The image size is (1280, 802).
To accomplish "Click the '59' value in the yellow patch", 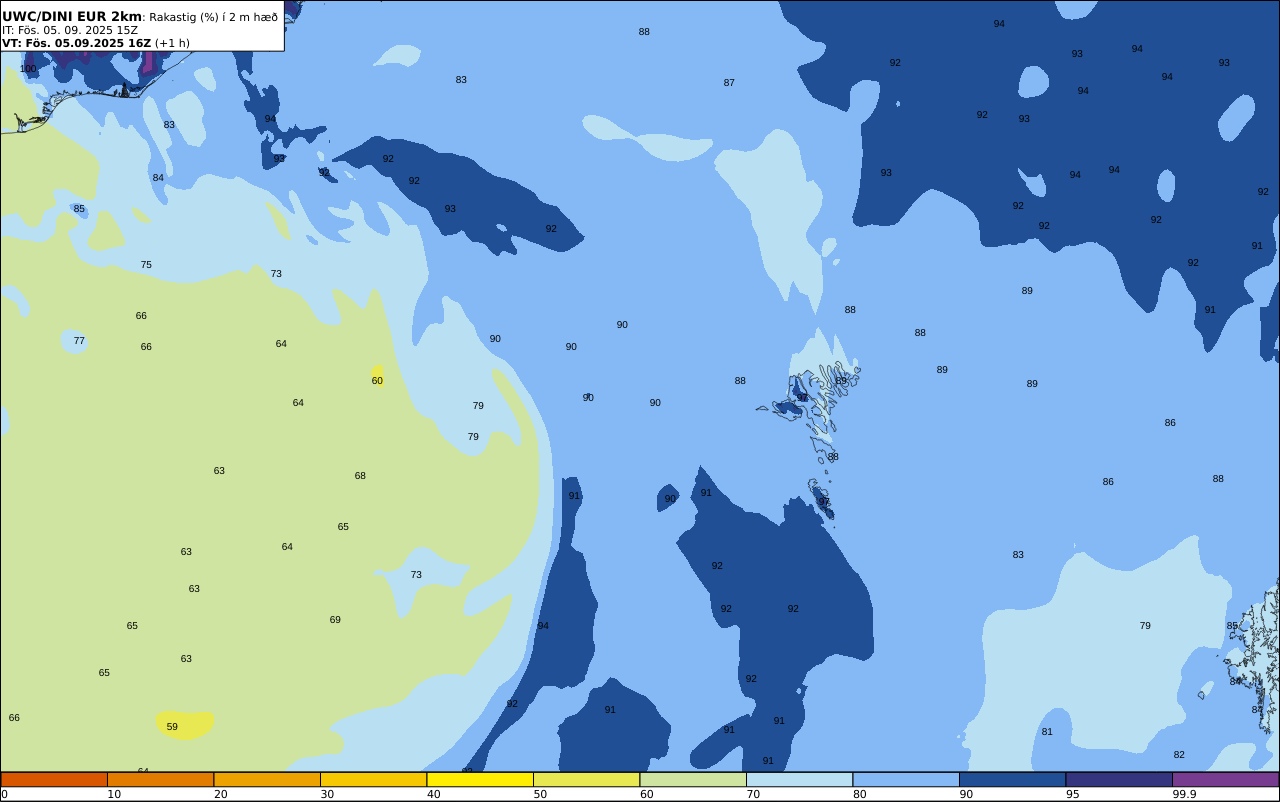I will coord(172,727).
